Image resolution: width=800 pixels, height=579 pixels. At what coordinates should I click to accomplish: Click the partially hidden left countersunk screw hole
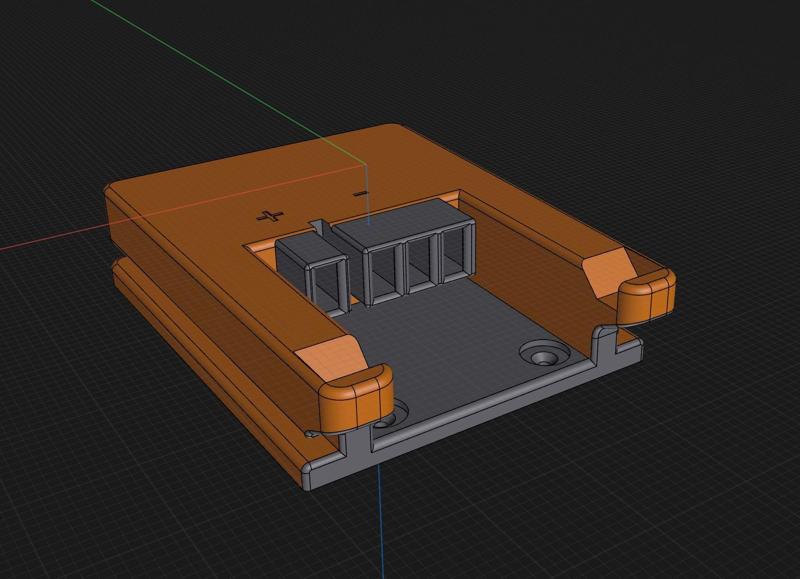pos(400,410)
